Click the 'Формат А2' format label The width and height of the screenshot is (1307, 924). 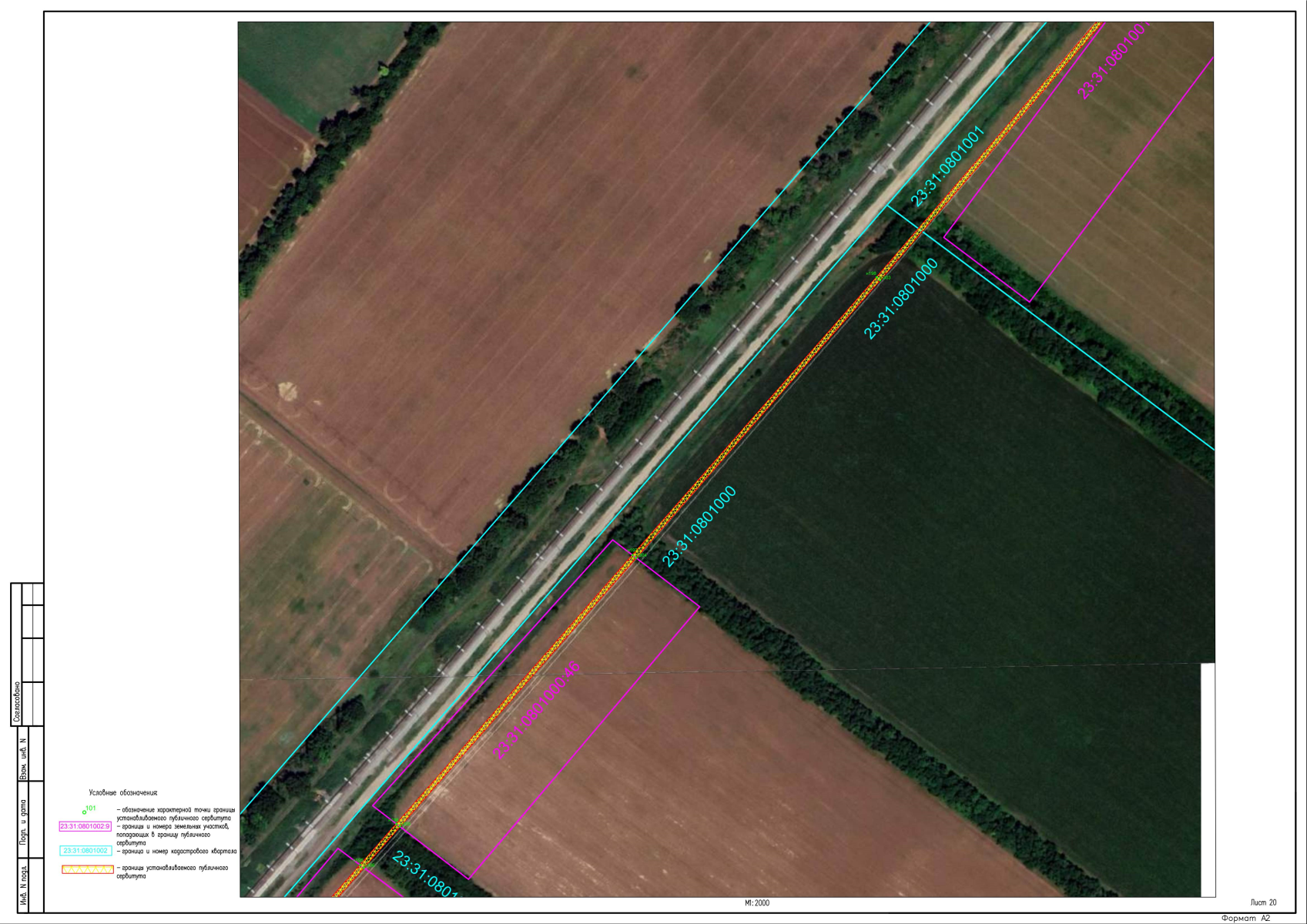click(1245, 918)
